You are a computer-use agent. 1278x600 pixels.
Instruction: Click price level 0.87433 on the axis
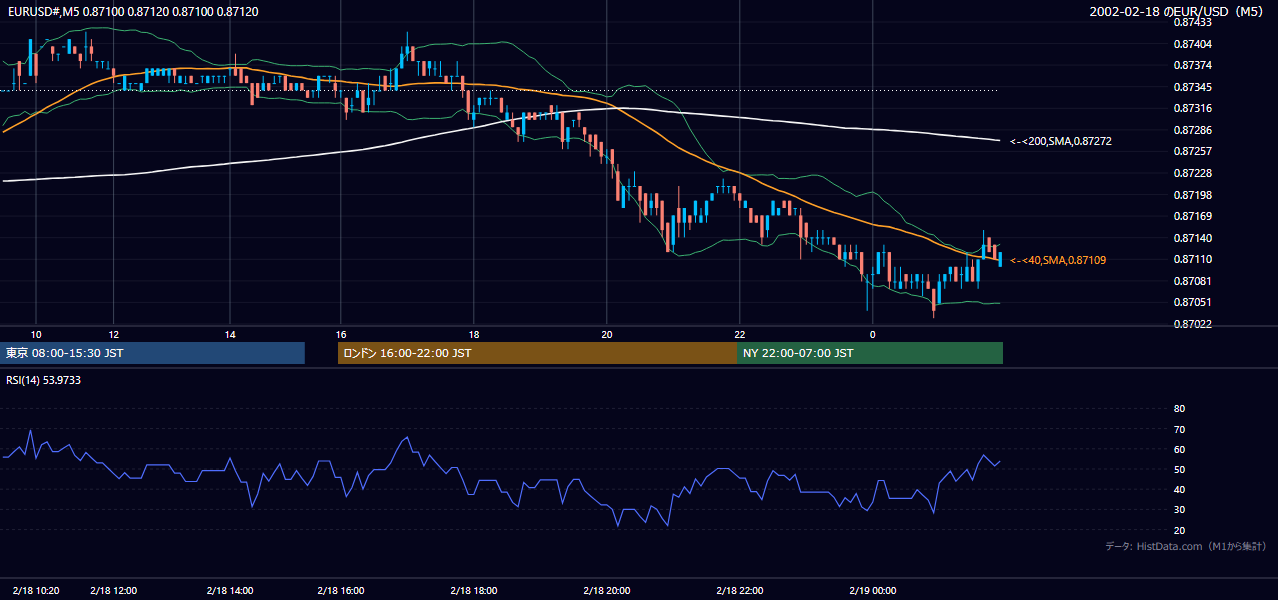point(1192,22)
